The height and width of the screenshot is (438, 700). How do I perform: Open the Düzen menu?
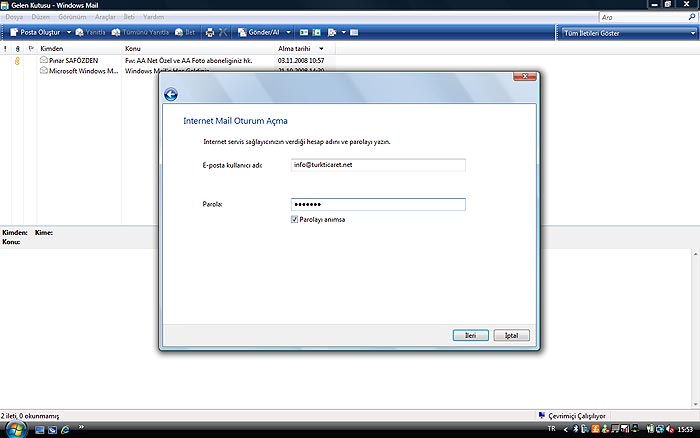pyautogui.click(x=41, y=17)
